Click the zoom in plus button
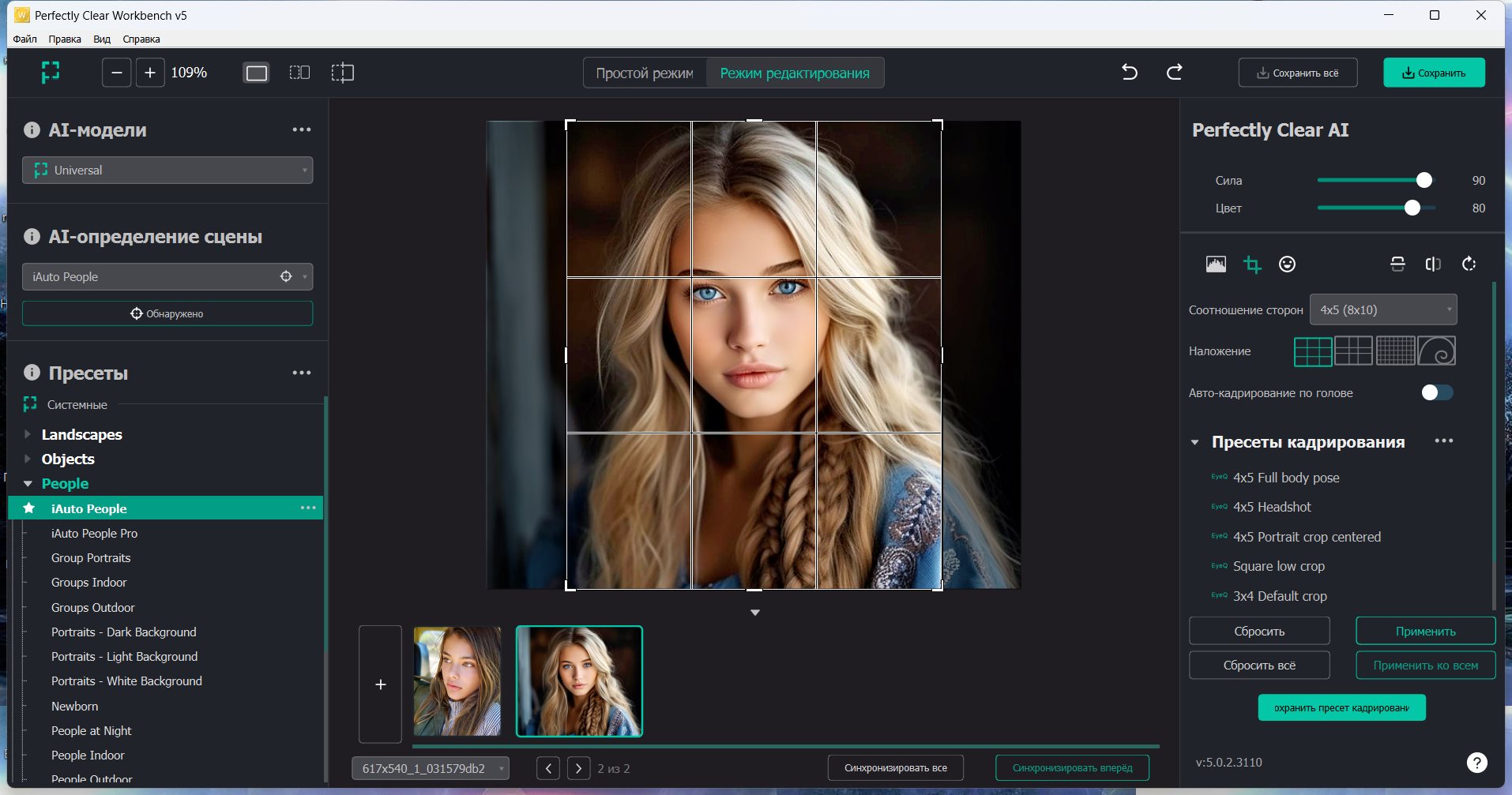The height and width of the screenshot is (795, 1512). click(149, 73)
